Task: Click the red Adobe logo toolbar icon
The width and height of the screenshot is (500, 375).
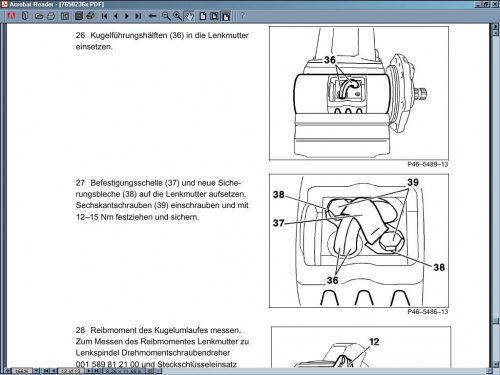Action: click(x=11, y=16)
